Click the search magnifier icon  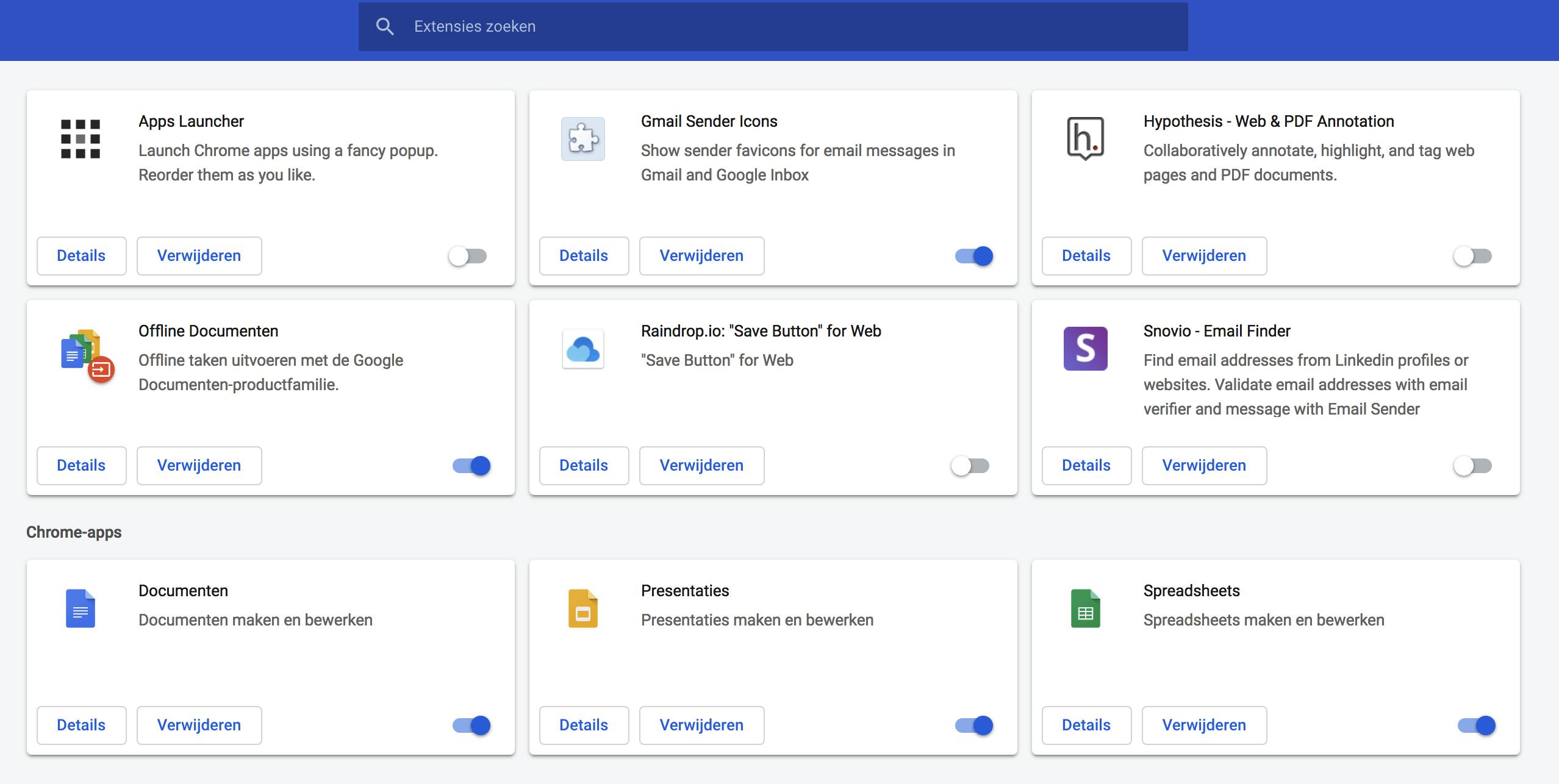(x=385, y=26)
